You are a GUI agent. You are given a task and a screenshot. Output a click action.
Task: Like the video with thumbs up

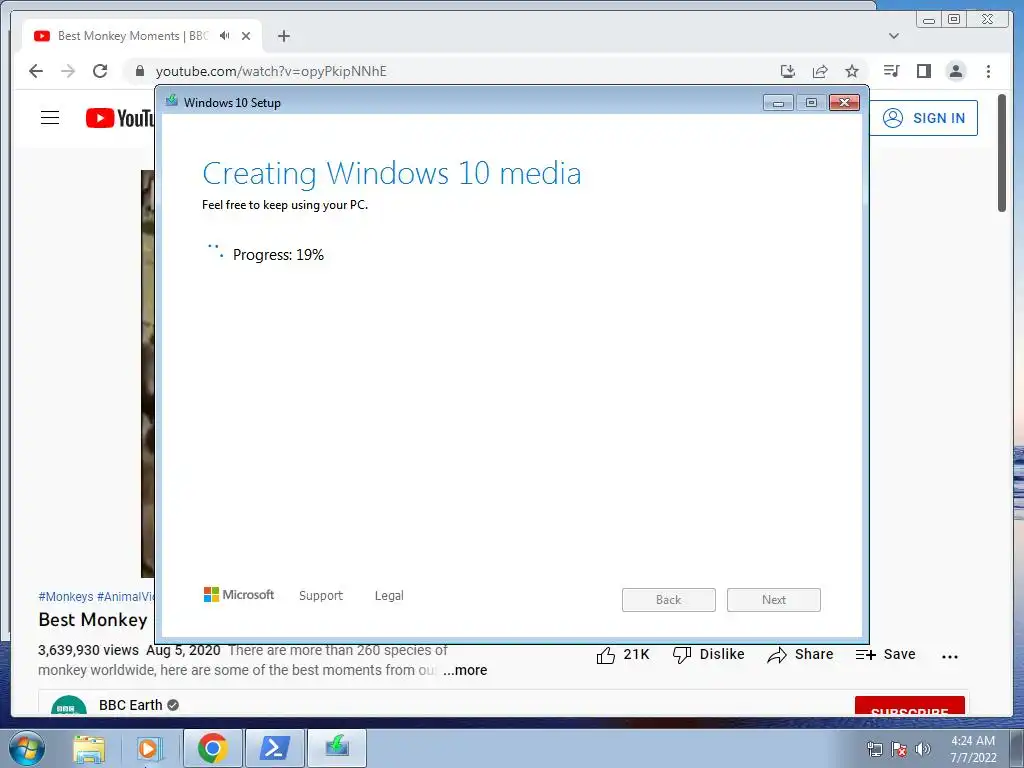622,654
